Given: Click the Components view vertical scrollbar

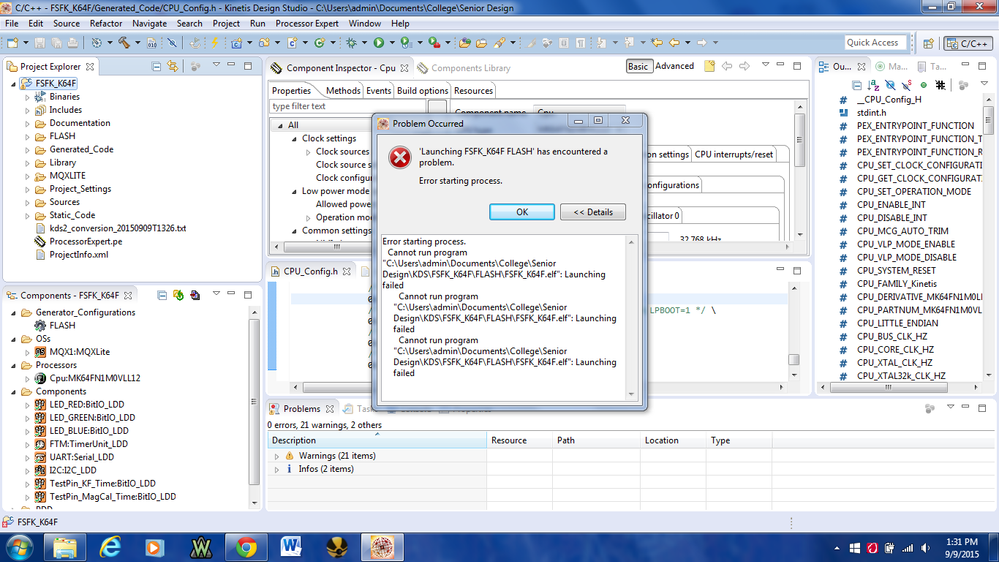Looking at the screenshot, I should 254,408.
